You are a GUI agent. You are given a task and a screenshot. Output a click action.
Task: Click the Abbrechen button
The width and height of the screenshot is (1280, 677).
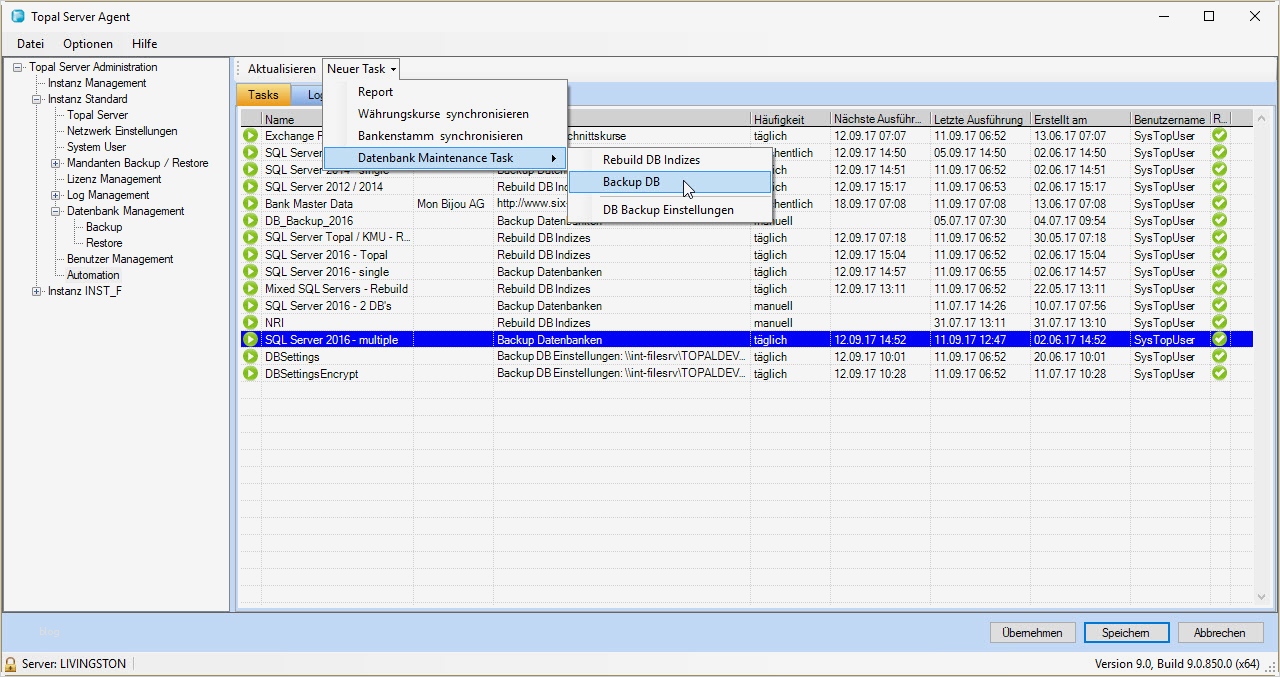(1220, 633)
